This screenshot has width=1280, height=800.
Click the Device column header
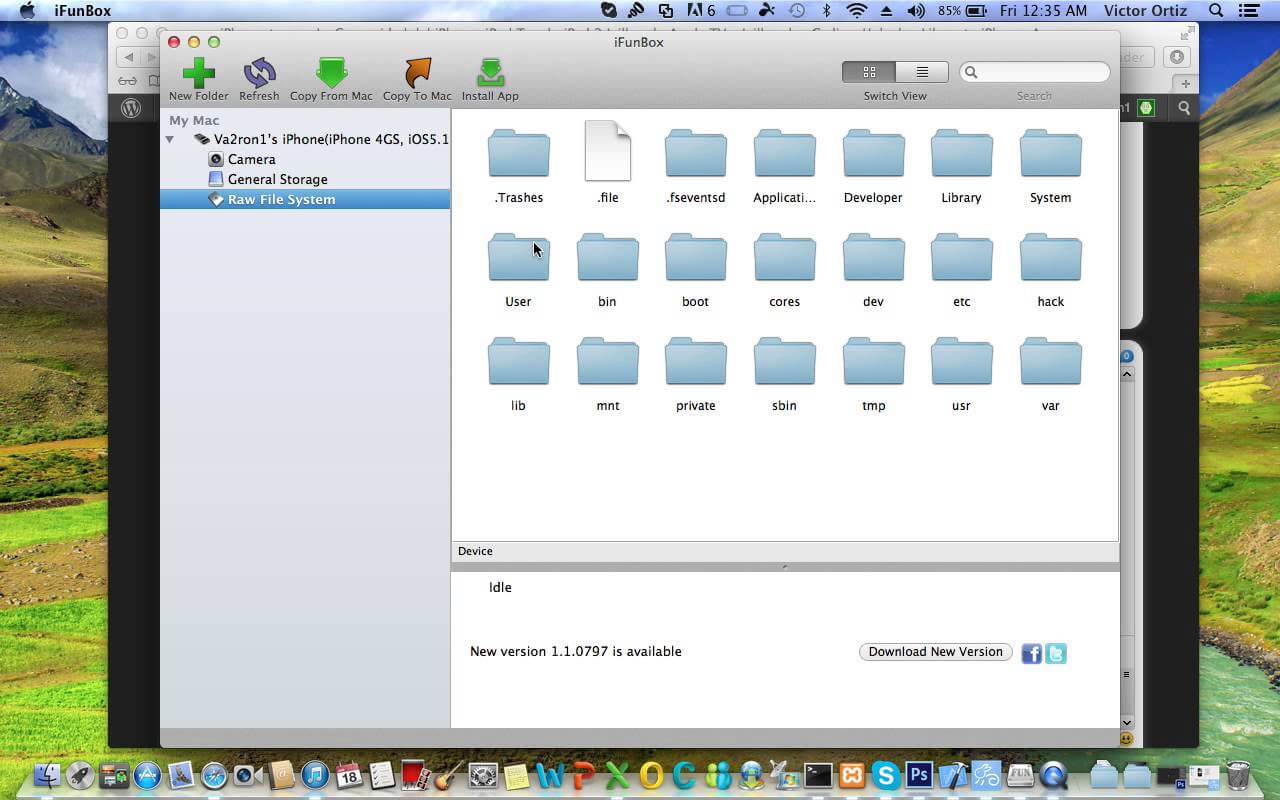(x=785, y=551)
